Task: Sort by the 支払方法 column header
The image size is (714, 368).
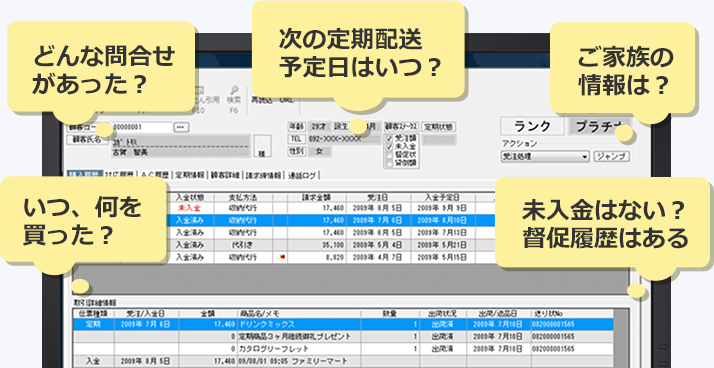Action: [243, 198]
